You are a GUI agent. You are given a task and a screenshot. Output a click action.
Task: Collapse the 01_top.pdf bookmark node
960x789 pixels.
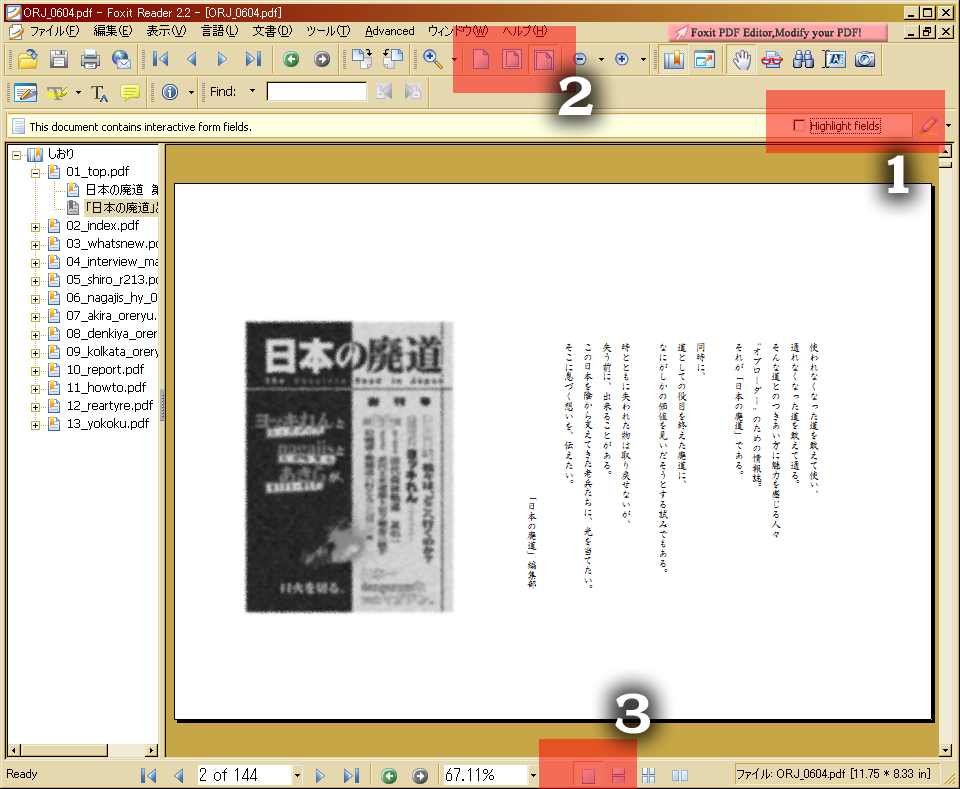click(36, 173)
